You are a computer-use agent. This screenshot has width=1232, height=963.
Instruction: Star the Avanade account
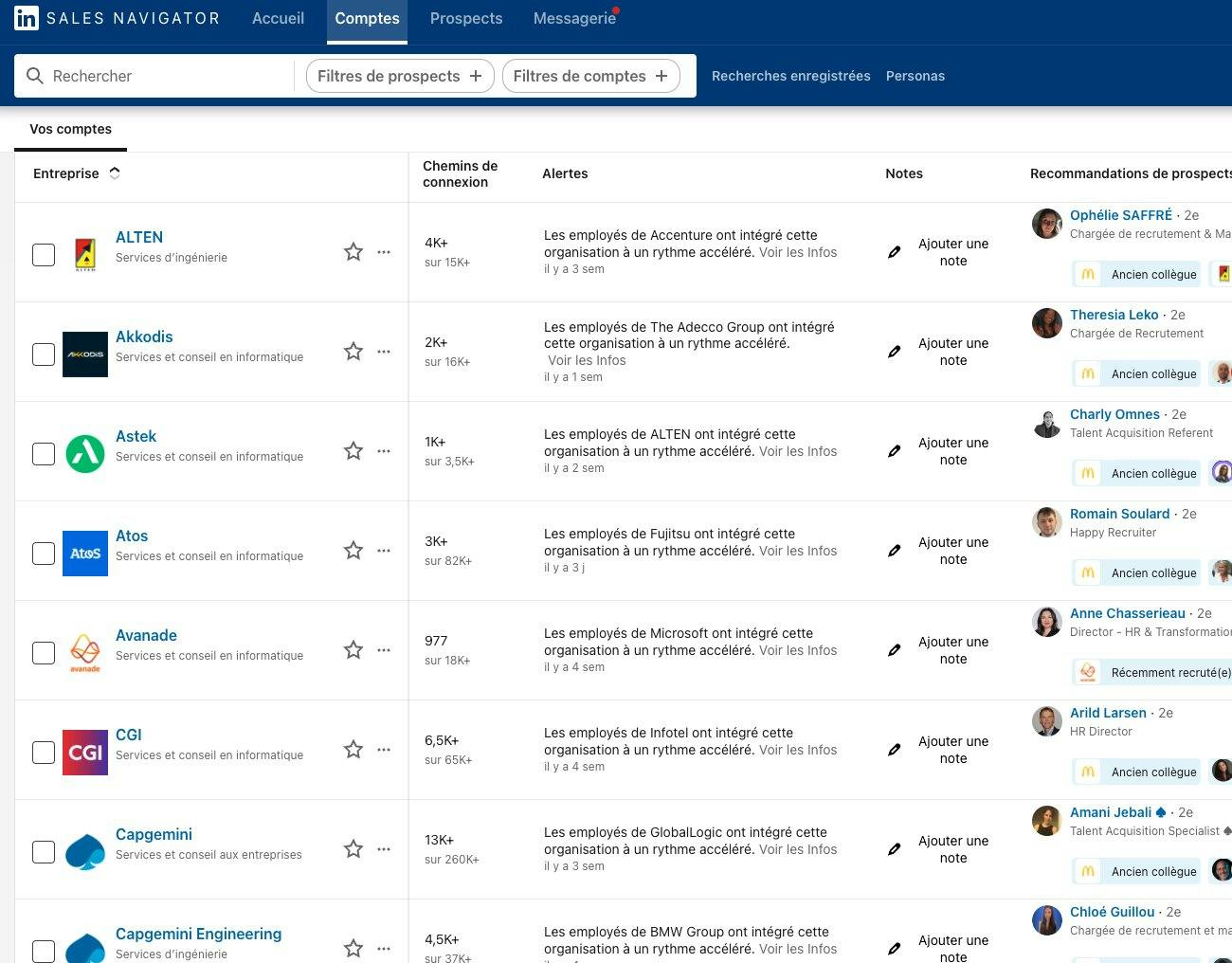353,650
